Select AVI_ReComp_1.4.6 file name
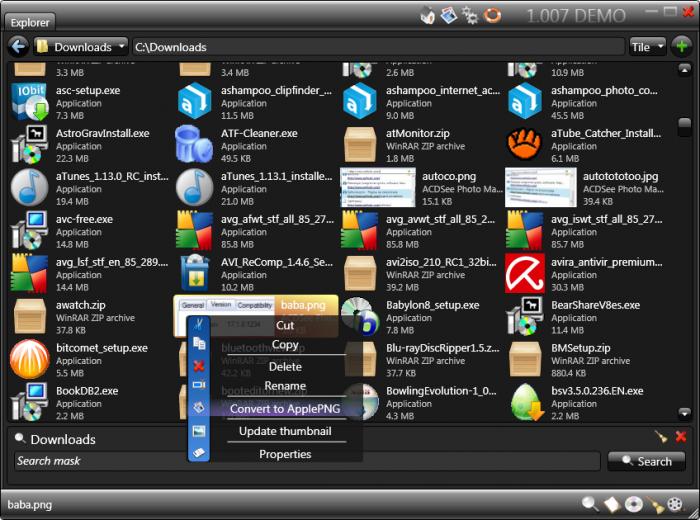The image size is (700, 520). (277, 262)
